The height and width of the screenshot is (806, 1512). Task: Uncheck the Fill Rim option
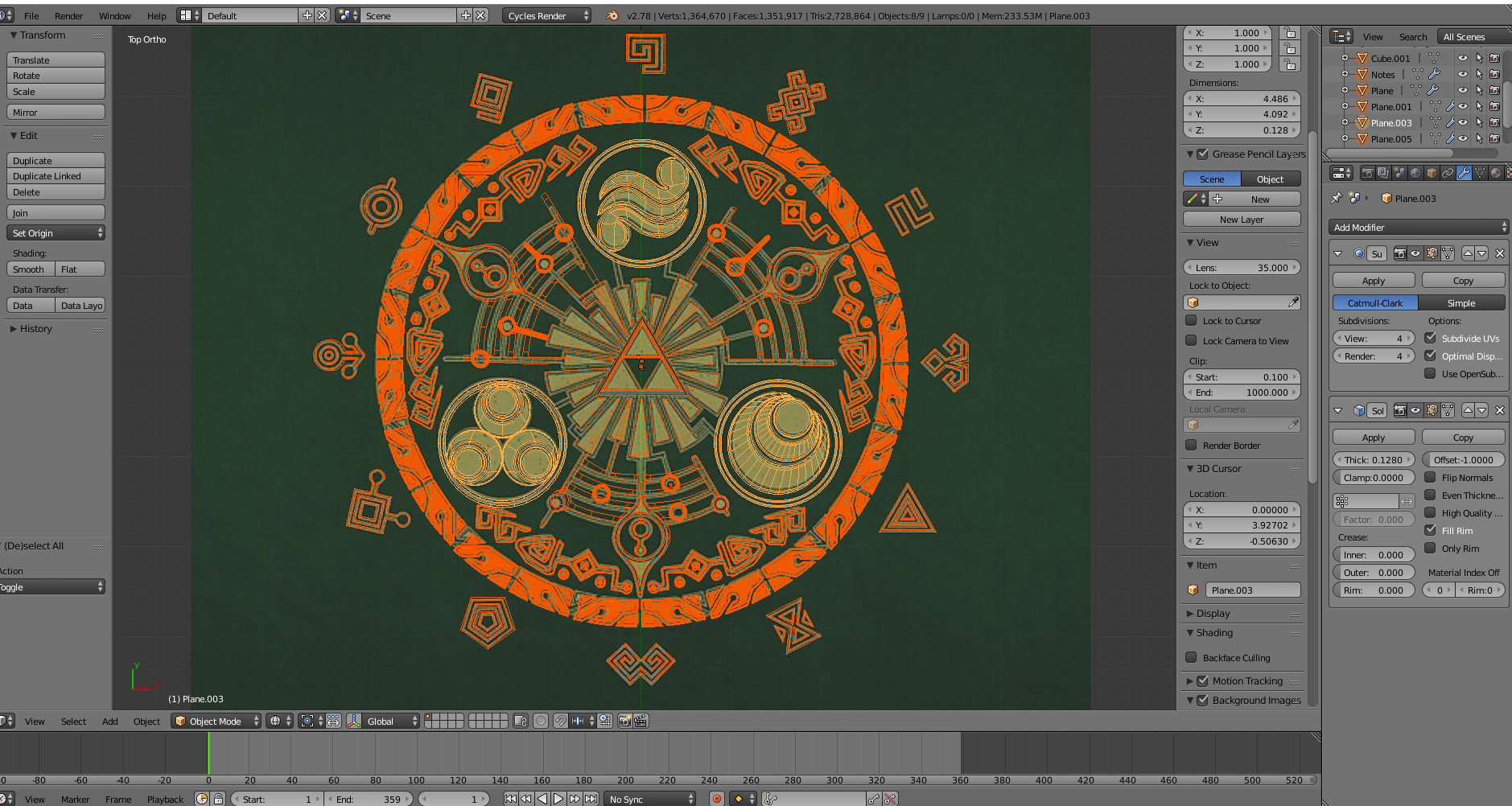click(1430, 530)
